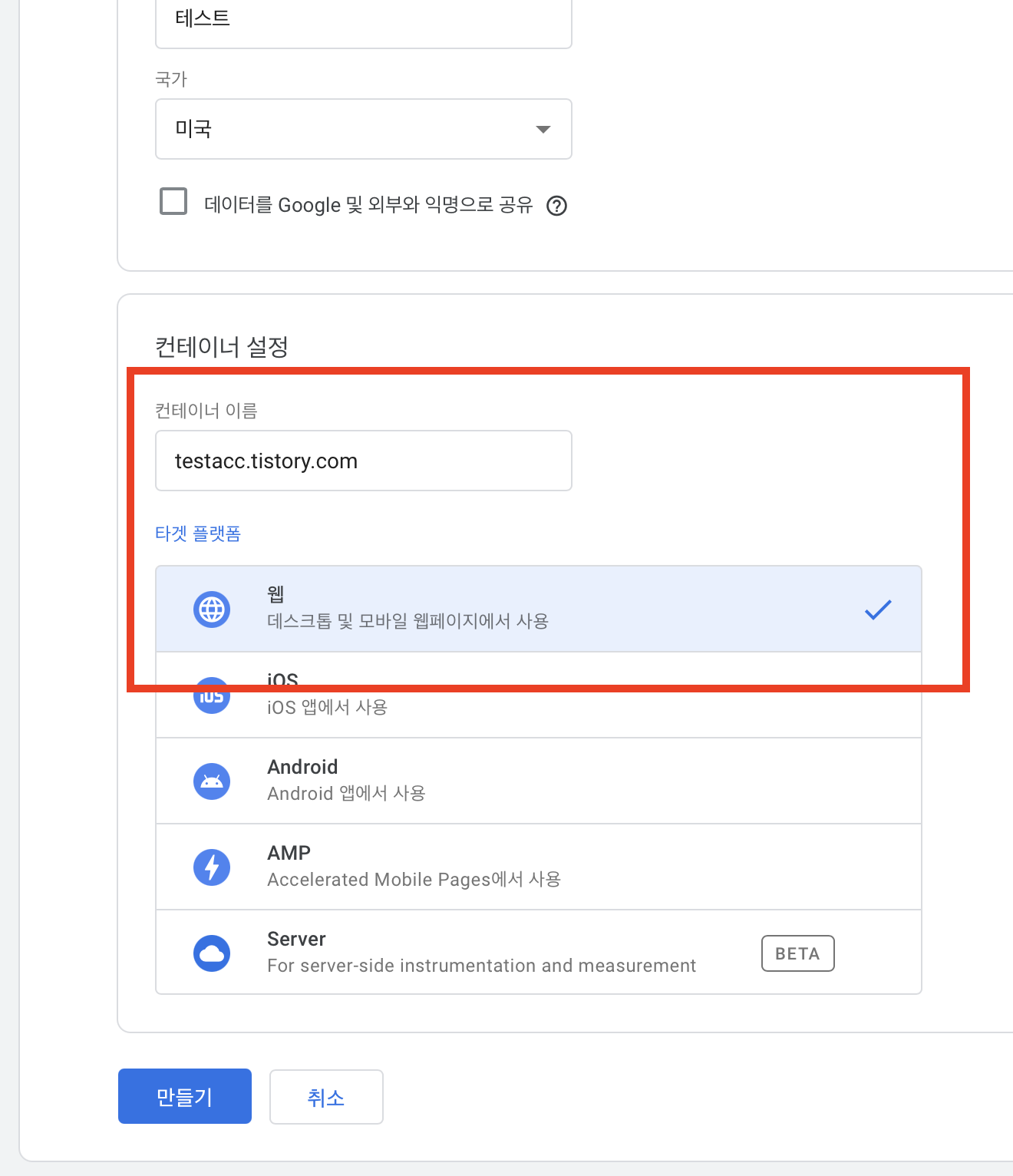The image size is (1013, 1176).
Task: Click the 취소 cancel button
Action: pyautogui.click(x=326, y=1096)
